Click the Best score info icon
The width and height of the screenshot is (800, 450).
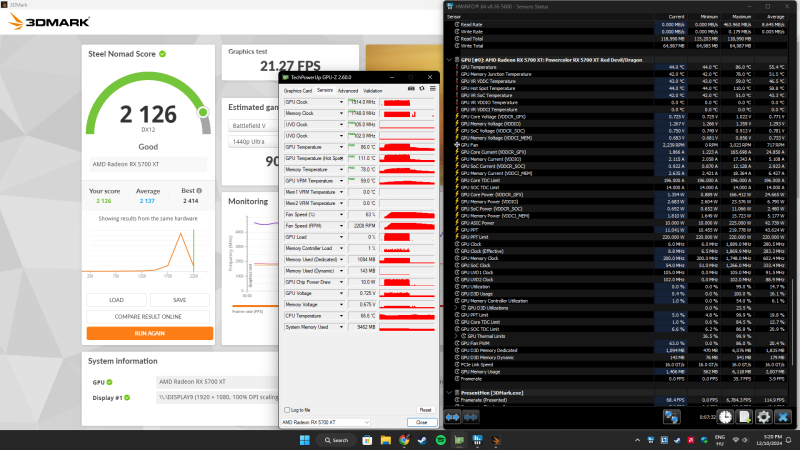199,191
